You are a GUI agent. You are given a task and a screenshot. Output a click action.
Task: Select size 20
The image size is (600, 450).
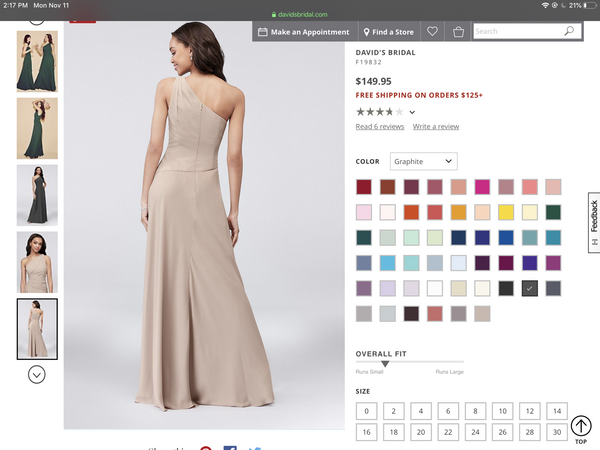click(421, 432)
